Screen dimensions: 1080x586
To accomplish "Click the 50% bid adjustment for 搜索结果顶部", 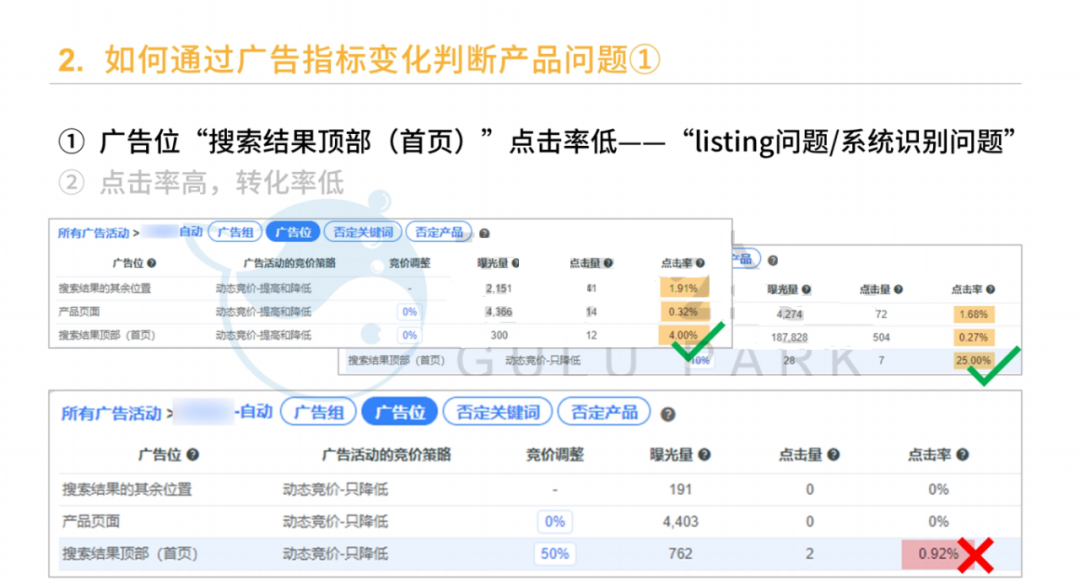I will [554, 553].
